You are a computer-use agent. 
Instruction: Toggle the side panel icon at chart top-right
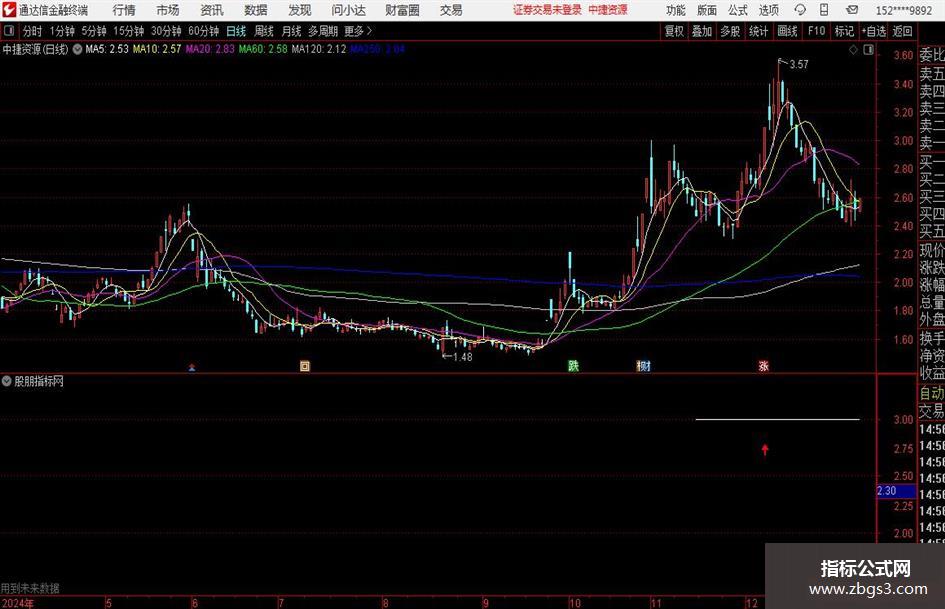(x=868, y=50)
